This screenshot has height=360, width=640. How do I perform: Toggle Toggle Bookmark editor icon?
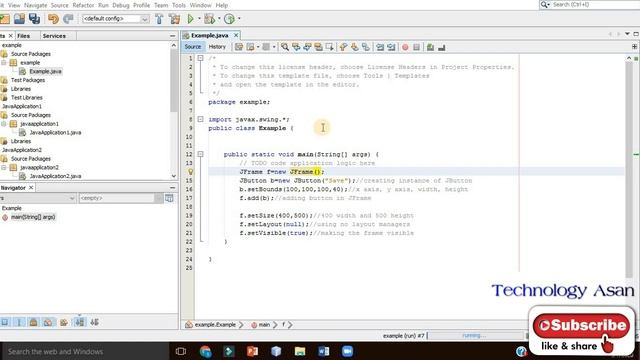tap(366, 47)
